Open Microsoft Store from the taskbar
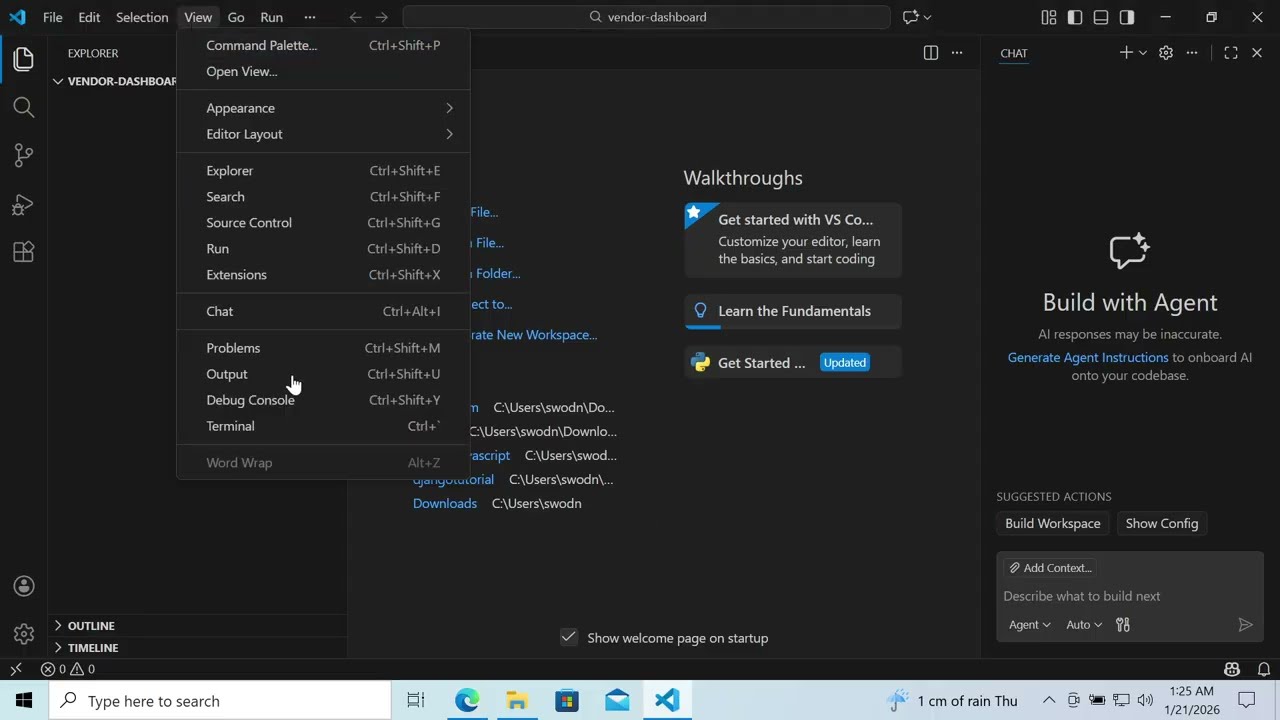Viewport: 1280px width, 720px height. pos(567,701)
